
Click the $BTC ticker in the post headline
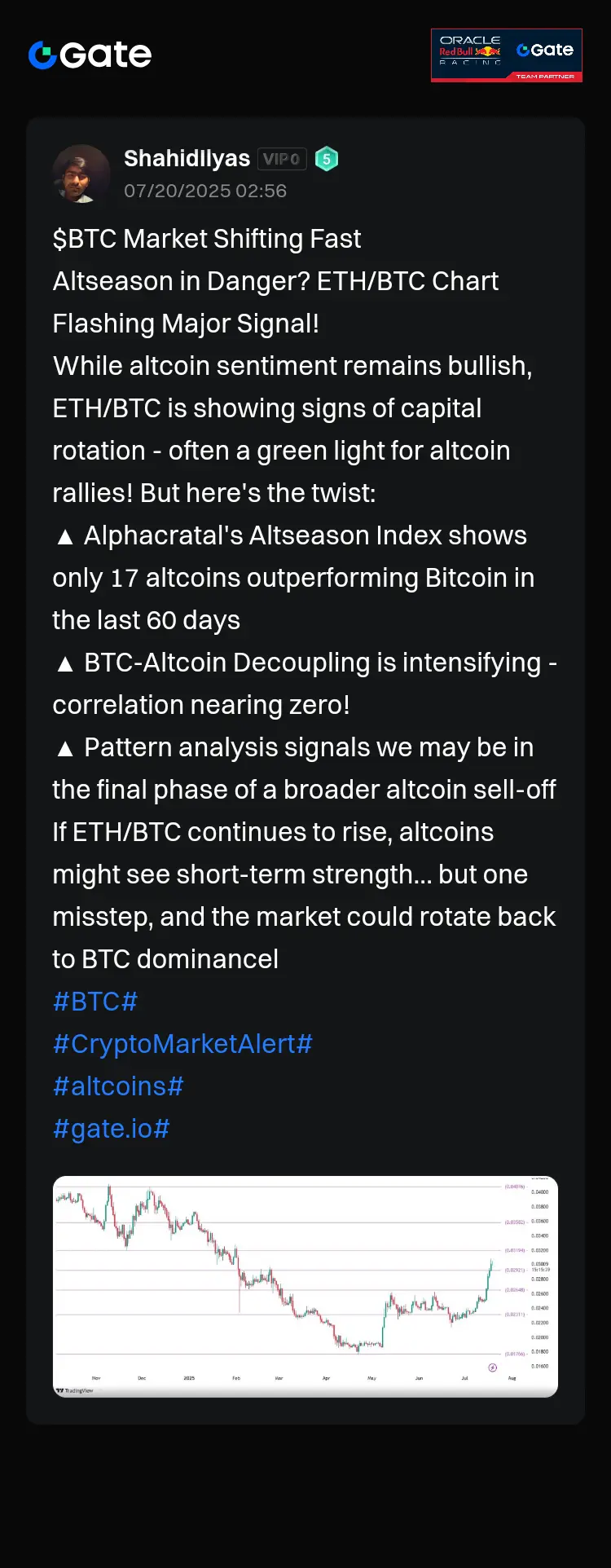(84, 239)
